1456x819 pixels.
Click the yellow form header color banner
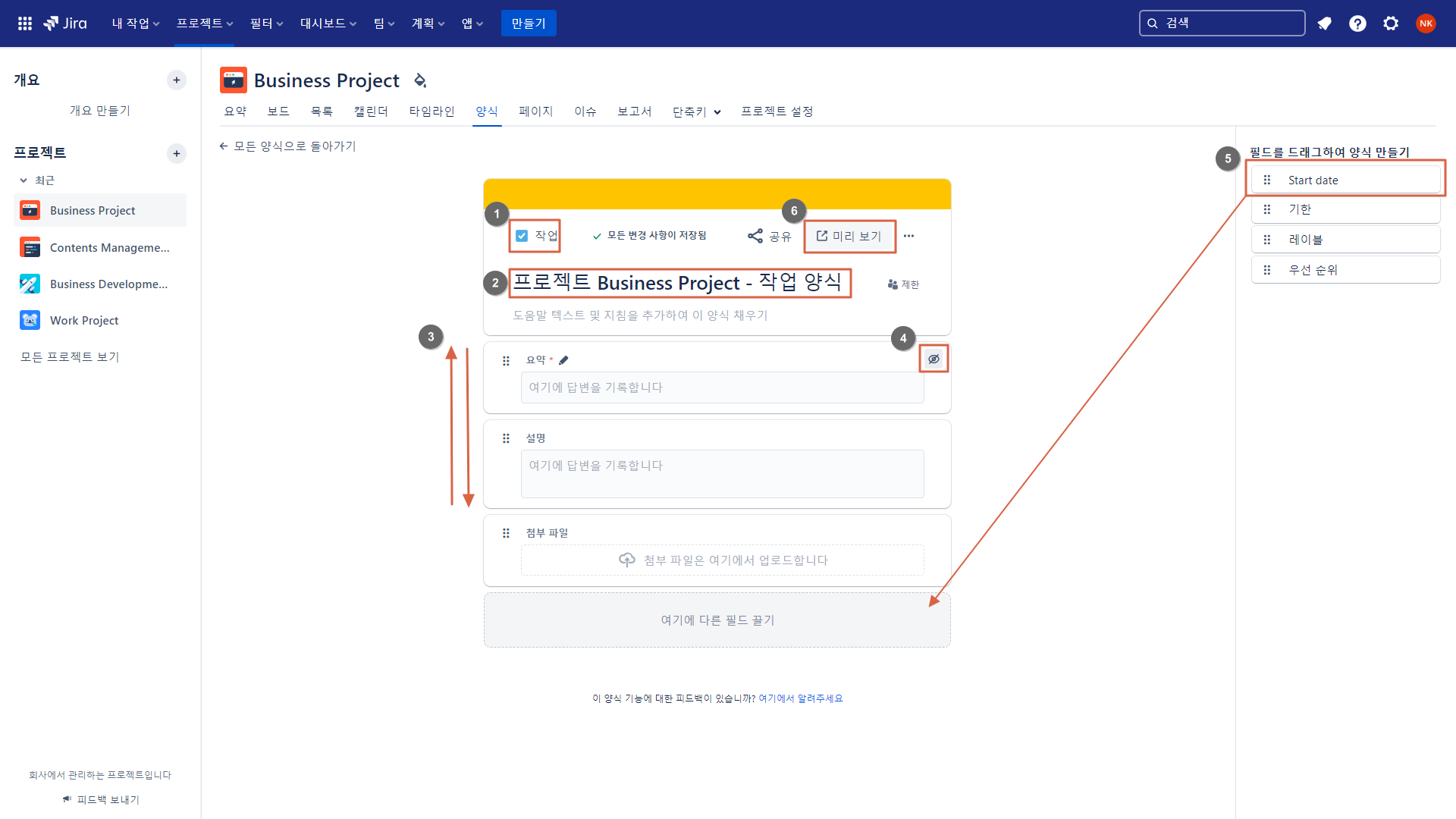click(717, 194)
